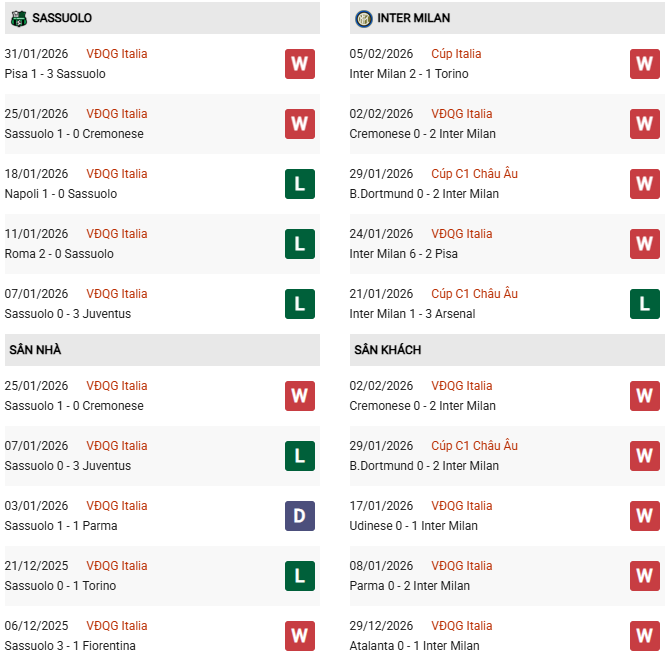
Task: Click L badge for Napoli 1-0 Sassuolo
Action: [x=299, y=184]
